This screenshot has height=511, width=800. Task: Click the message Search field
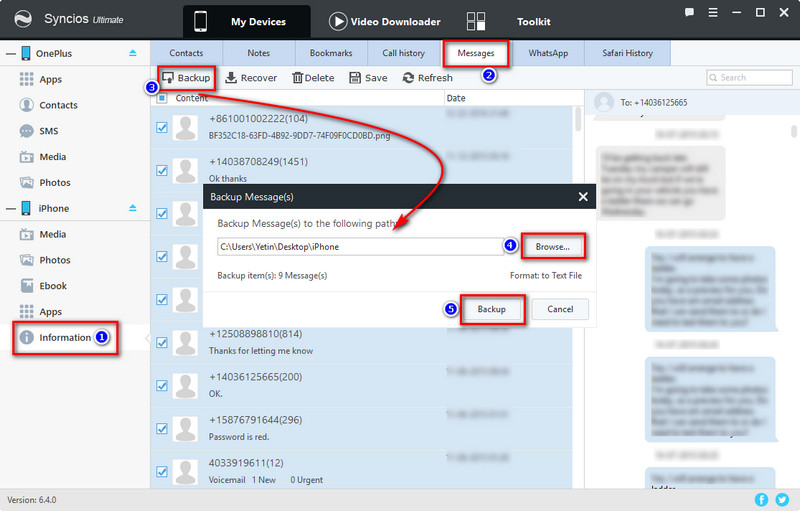pos(749,78)
